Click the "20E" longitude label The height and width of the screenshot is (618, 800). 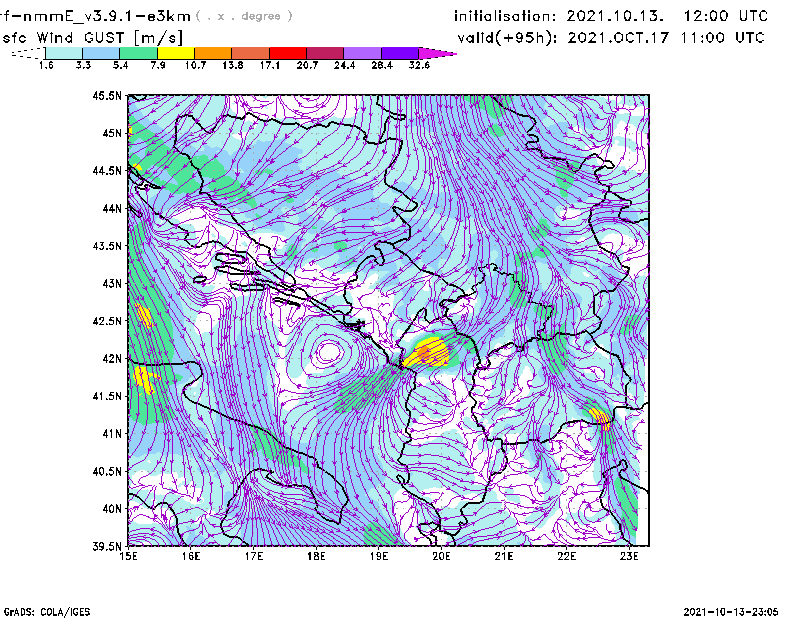441,556
